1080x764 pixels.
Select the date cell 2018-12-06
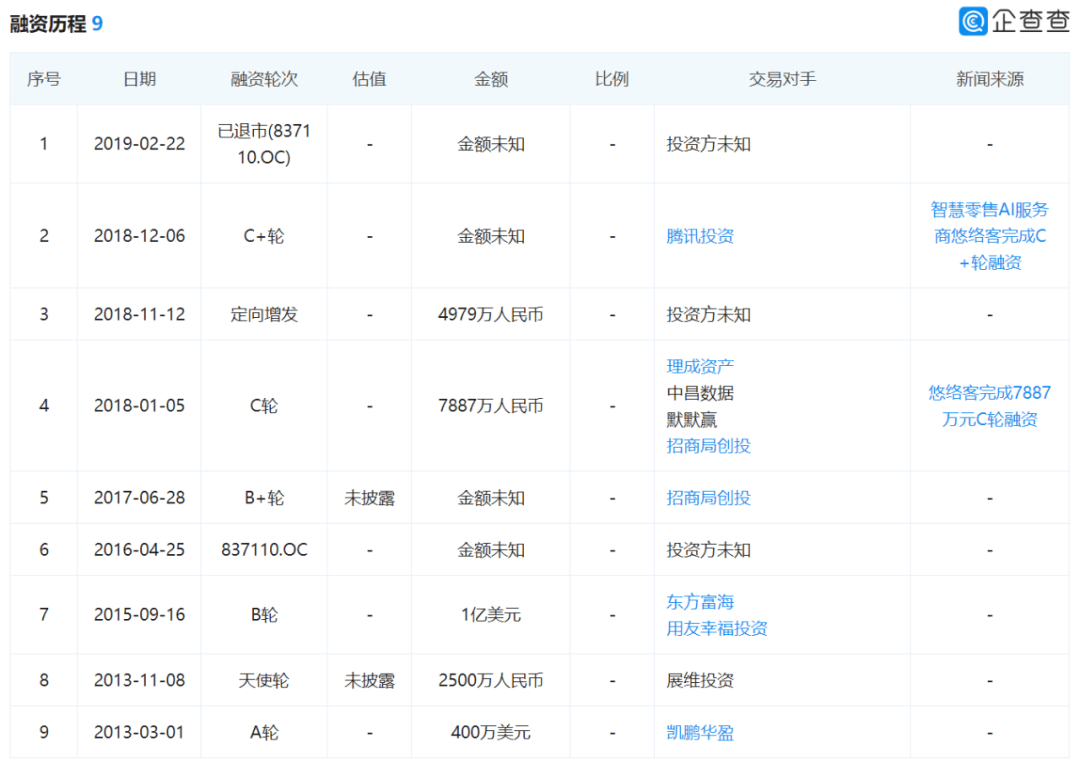click(x=139, y=236)
